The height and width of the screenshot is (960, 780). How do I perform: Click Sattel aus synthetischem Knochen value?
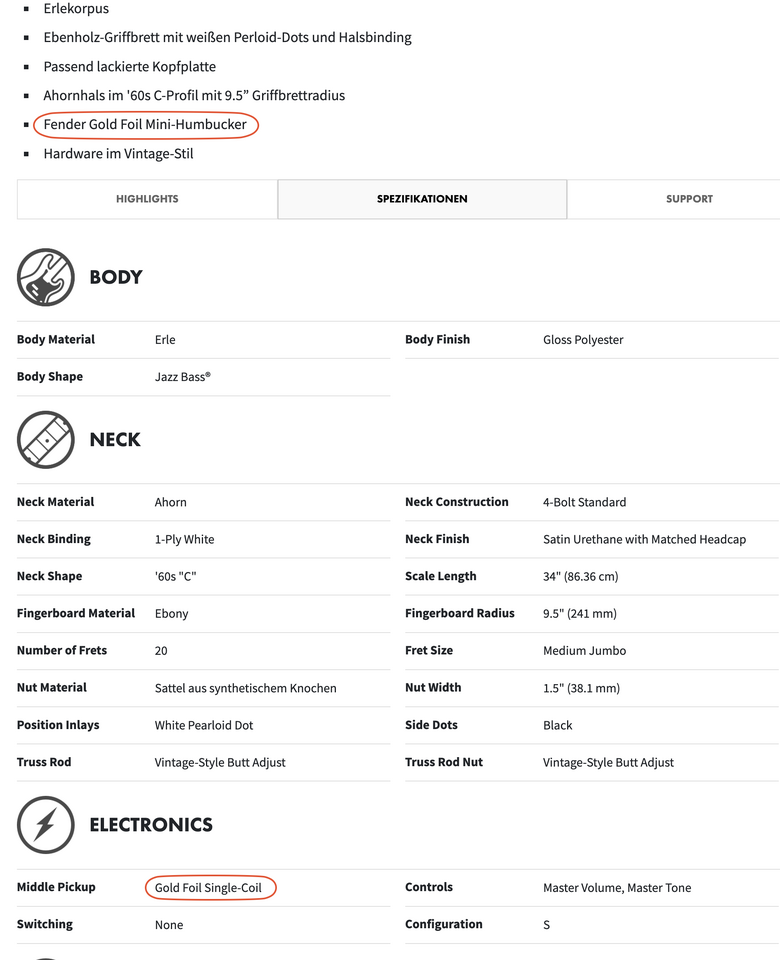coord(245,688)
